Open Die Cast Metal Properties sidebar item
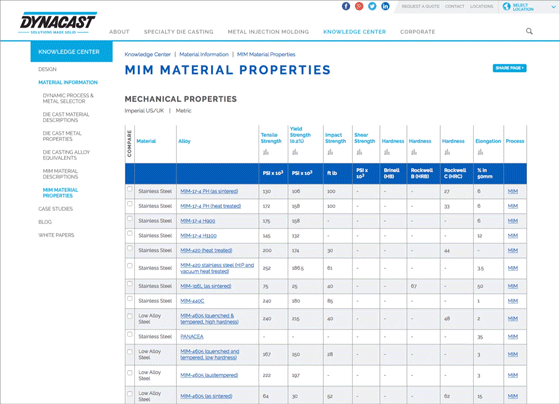The image size is (560, 404). tap(62, 136)
